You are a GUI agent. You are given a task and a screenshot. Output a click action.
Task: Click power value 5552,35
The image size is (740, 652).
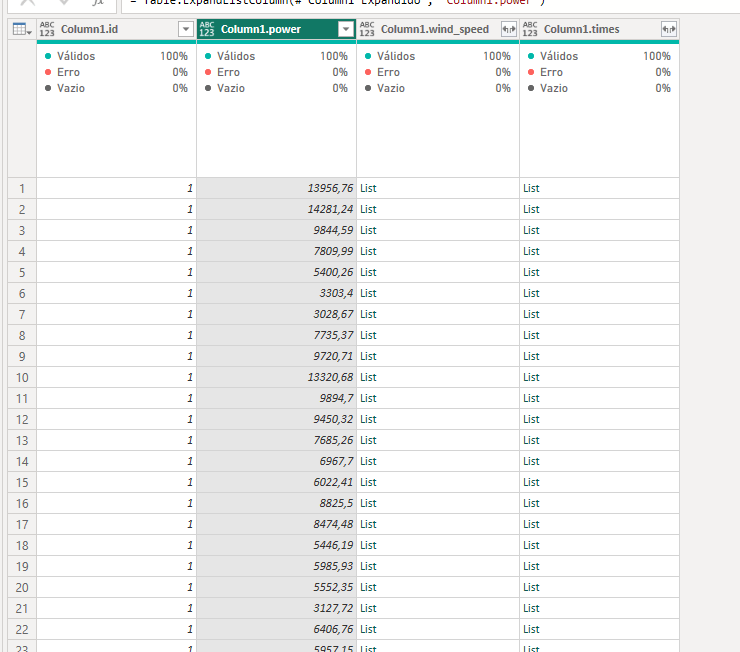(333, 587)
